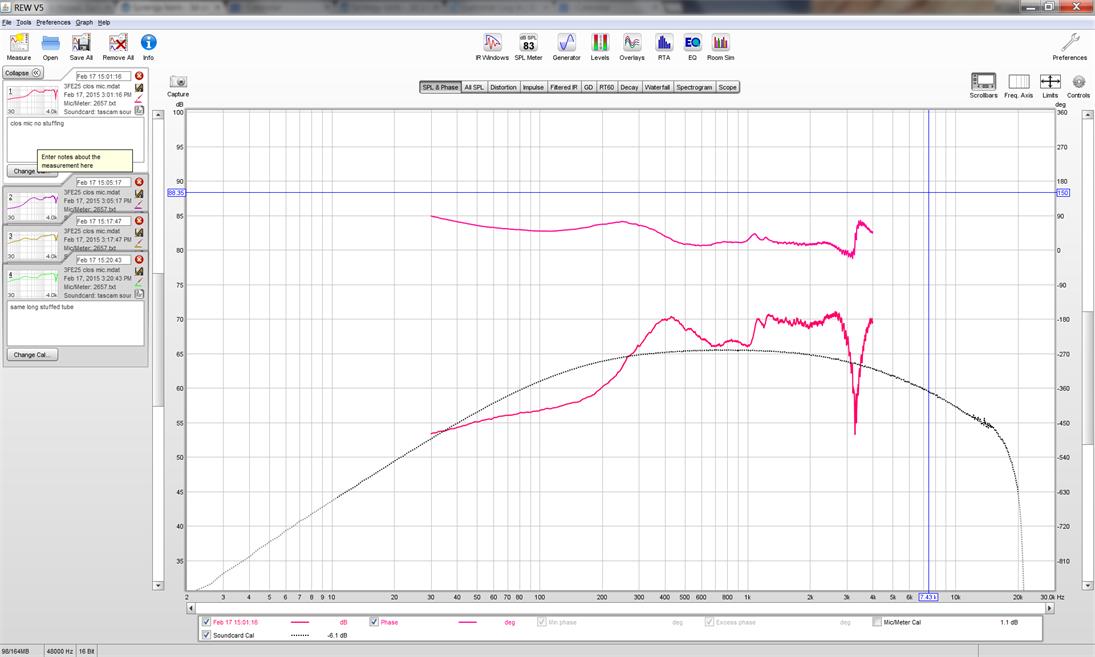Delete measurement Feb 17 15:17:47
Image resolution: width=1095 pixels, height=657 pixels.
pos(139,221)
